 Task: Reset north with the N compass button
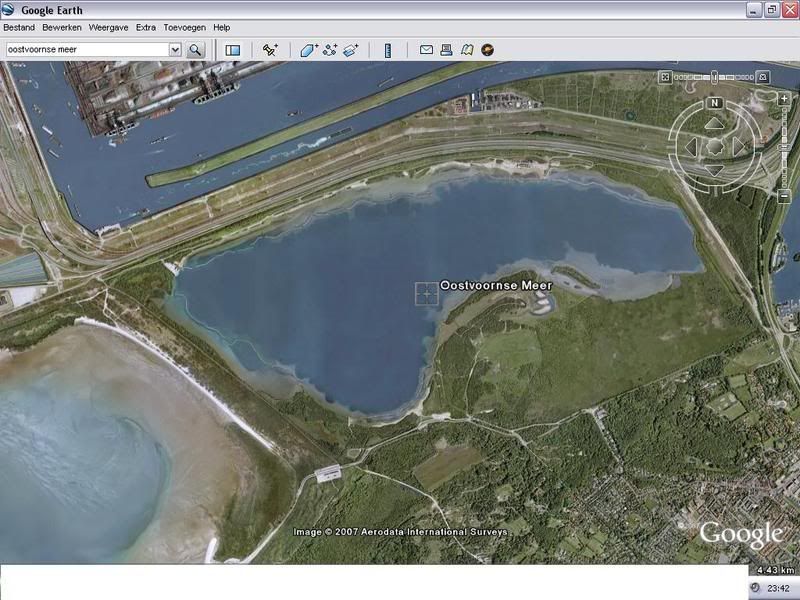pyautogui.click(x=714, y=103)
